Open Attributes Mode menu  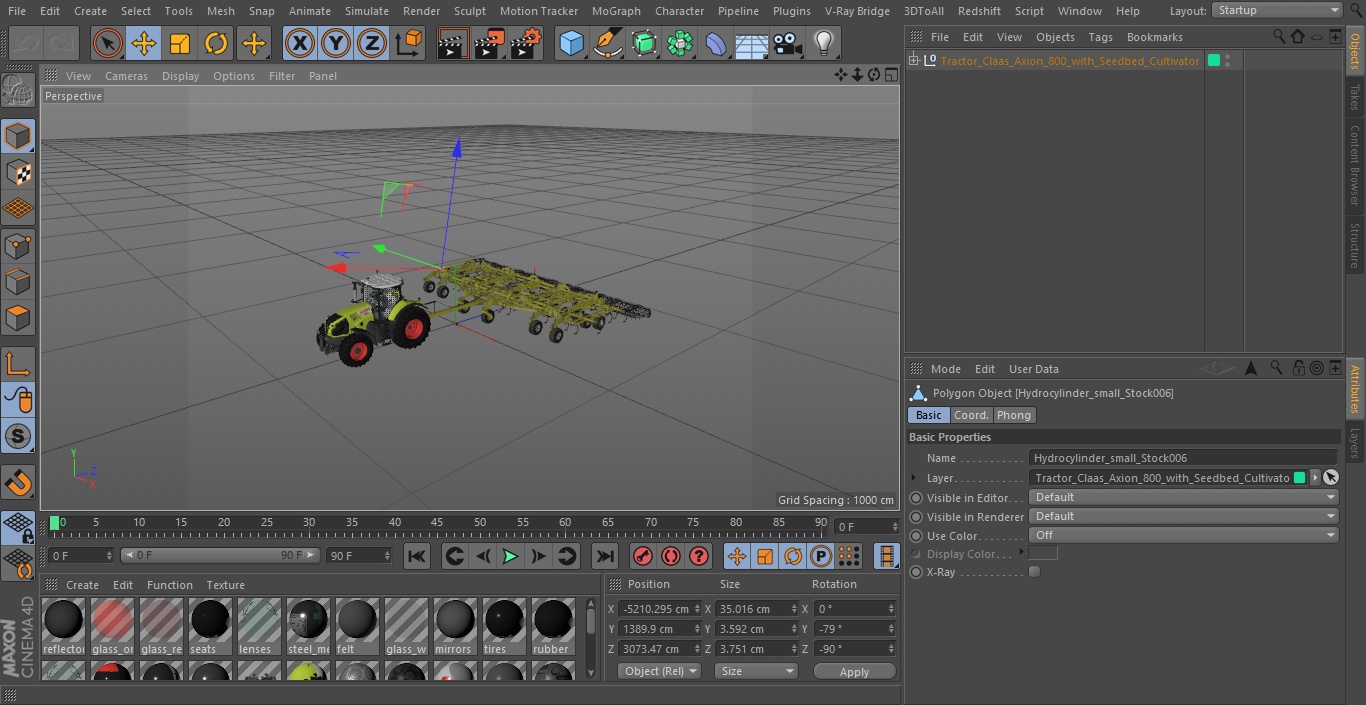click(x=945, y=369)
